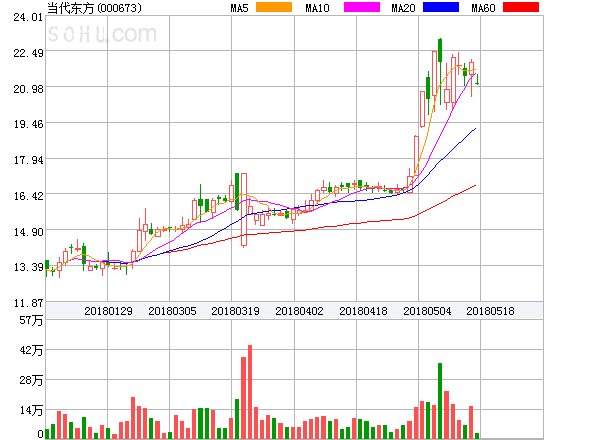Click the 16.42 price axis label

28,196
